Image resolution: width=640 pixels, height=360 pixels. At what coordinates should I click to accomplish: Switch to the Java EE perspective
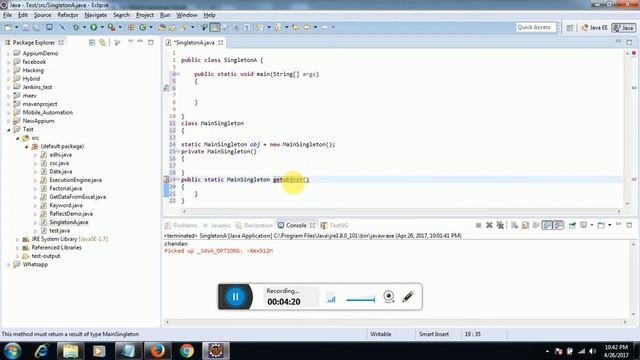[595, 27]
